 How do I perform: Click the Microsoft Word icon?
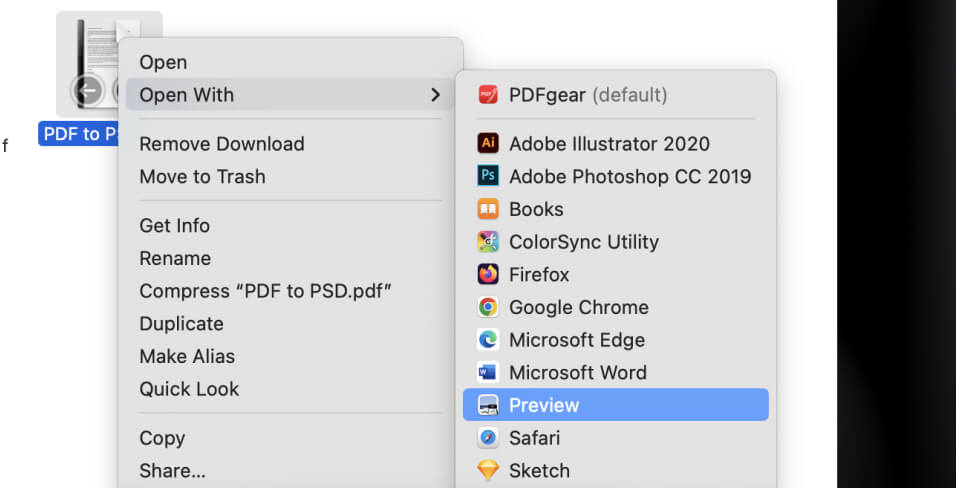[488, 372]
